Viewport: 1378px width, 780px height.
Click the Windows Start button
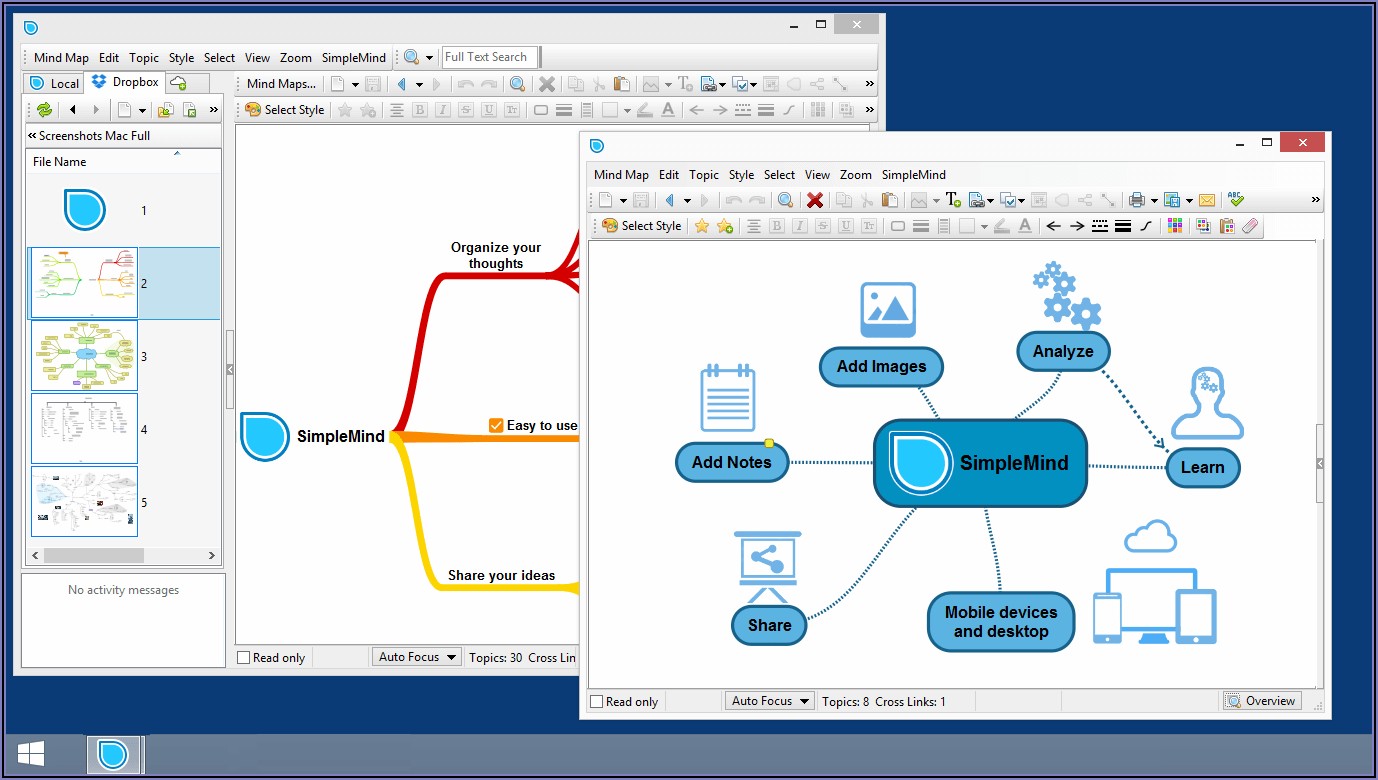pos(30,754)
